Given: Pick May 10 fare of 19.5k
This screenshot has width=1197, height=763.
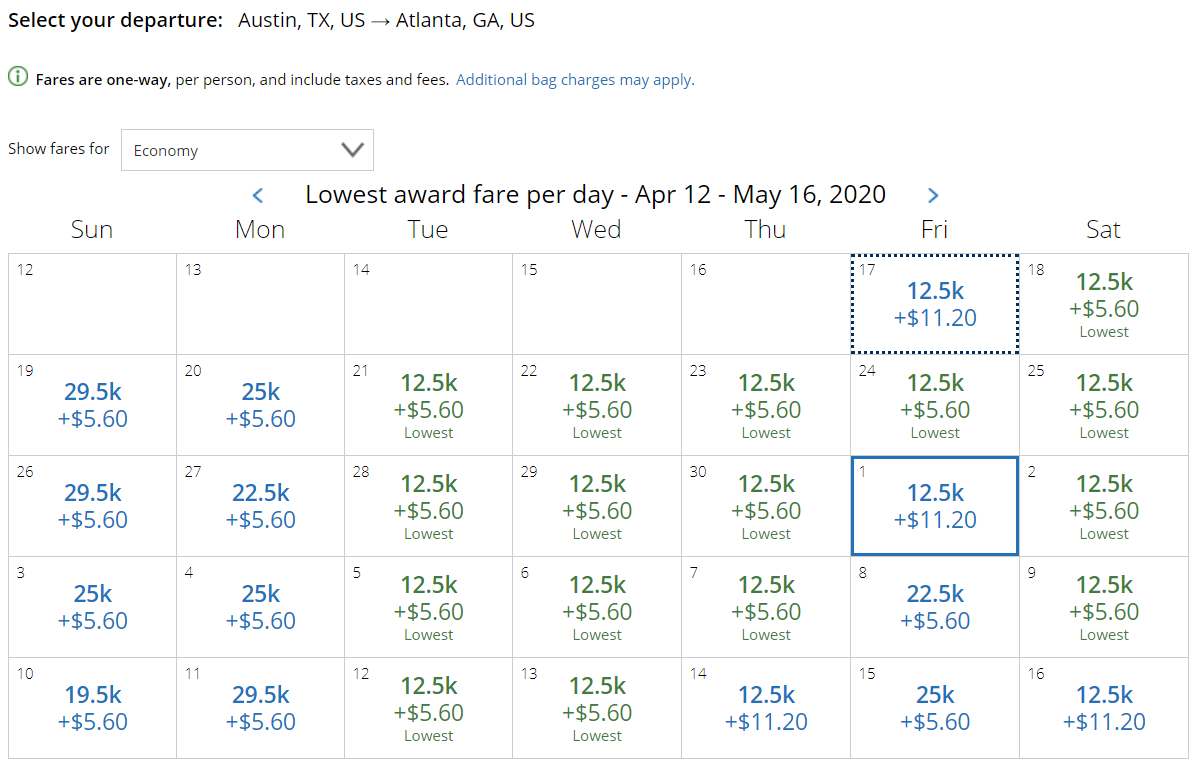Looking at the screenshot, I should (x=92, y=708).
